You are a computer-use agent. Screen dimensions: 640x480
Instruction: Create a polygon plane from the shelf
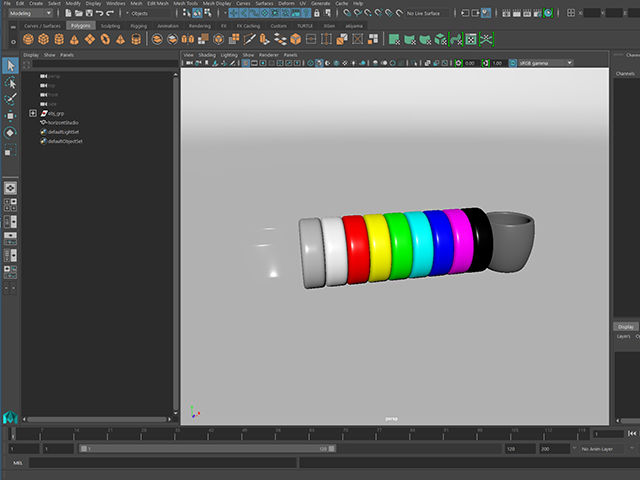coord(90,39)
